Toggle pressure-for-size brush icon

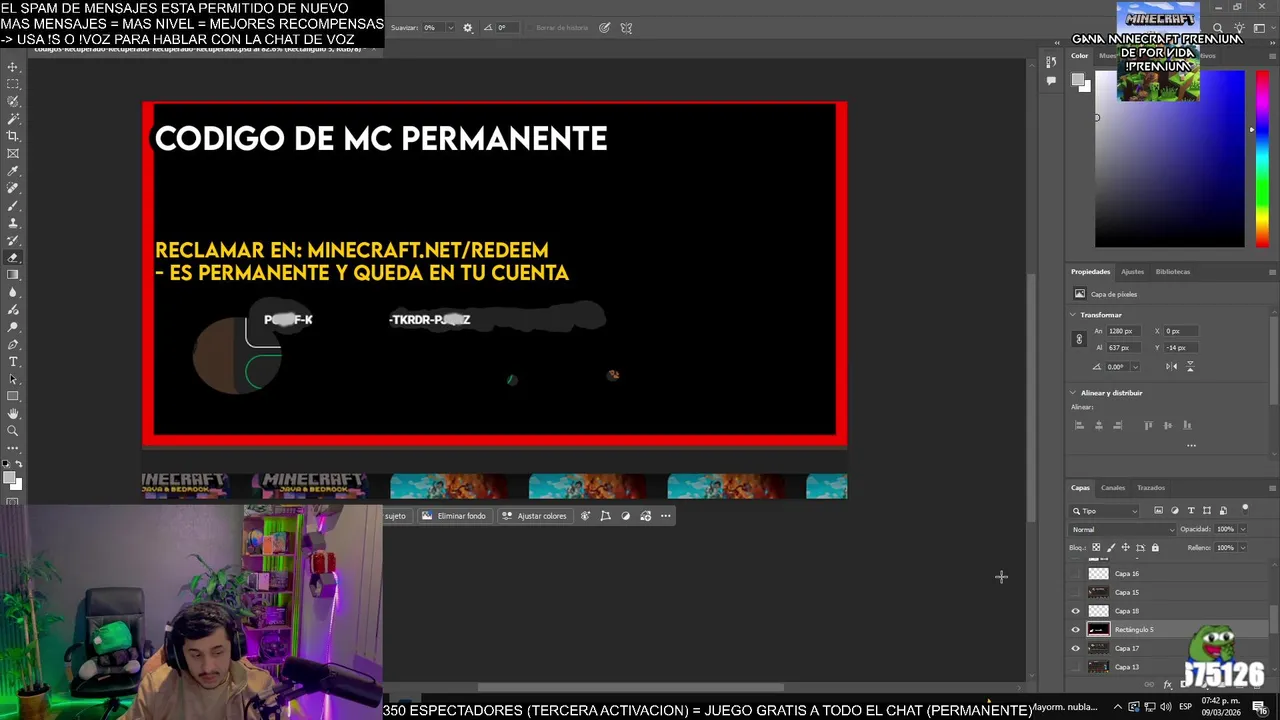point(605,28)
